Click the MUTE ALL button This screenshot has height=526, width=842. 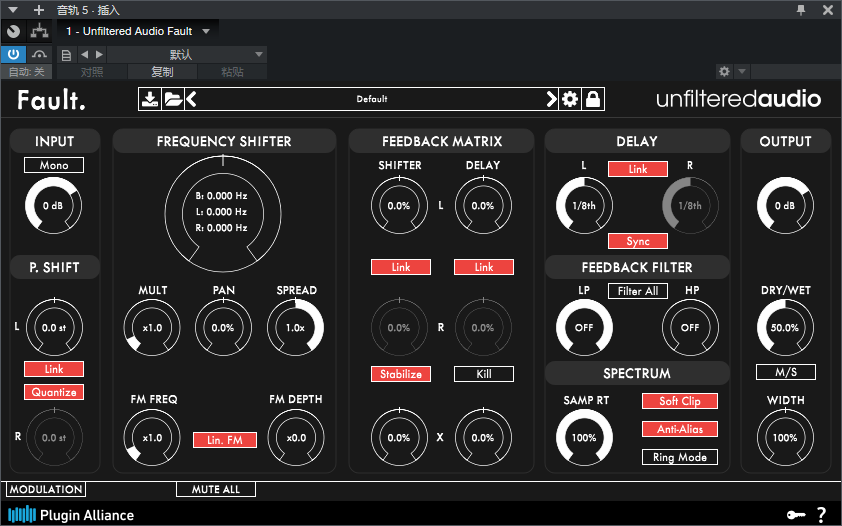tap(216, 490)
